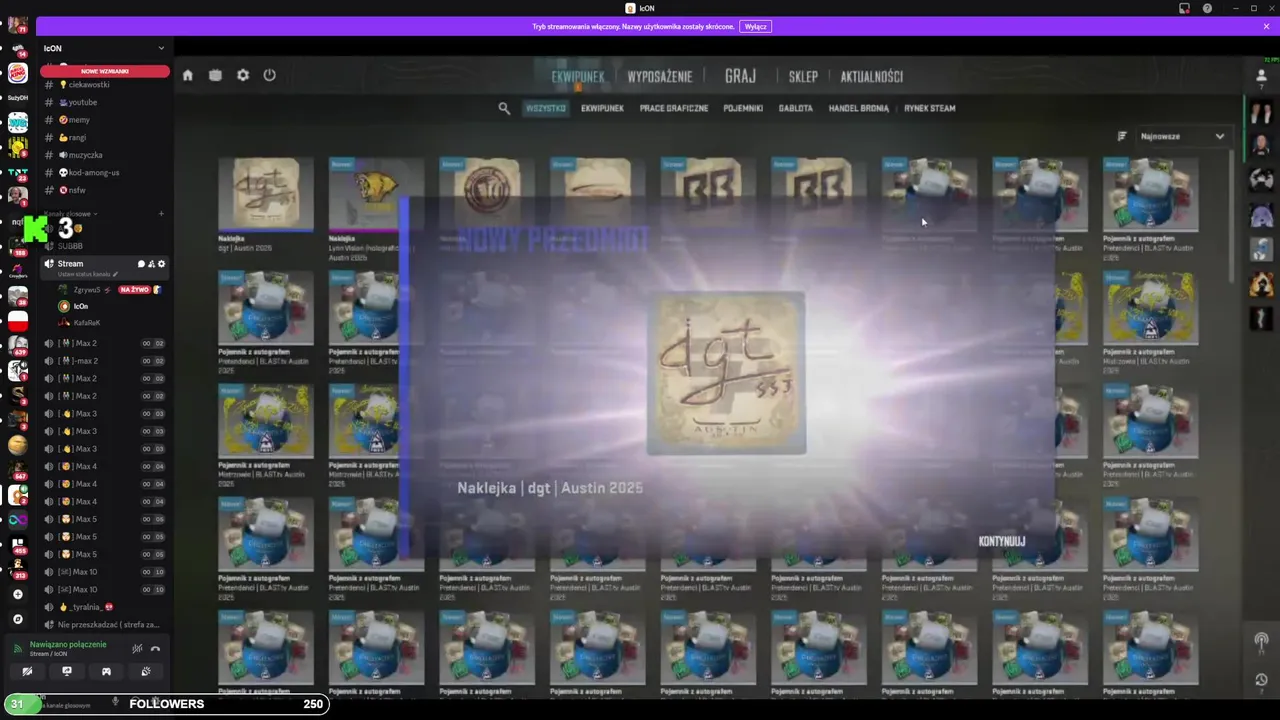Collapse the Kanały głosowe category

click(x=70, y=214)
